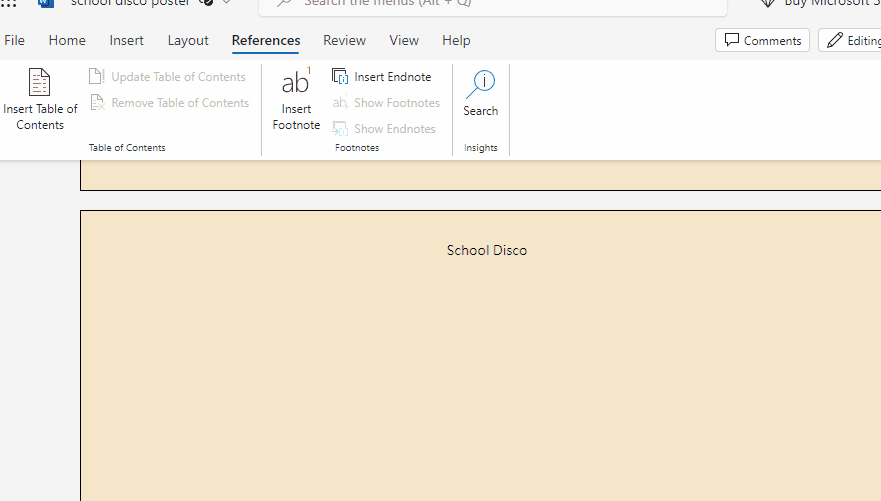Open the File menu
Viewport: 881px width, 501px height.
pyautogui.click(x=15, y=41)
